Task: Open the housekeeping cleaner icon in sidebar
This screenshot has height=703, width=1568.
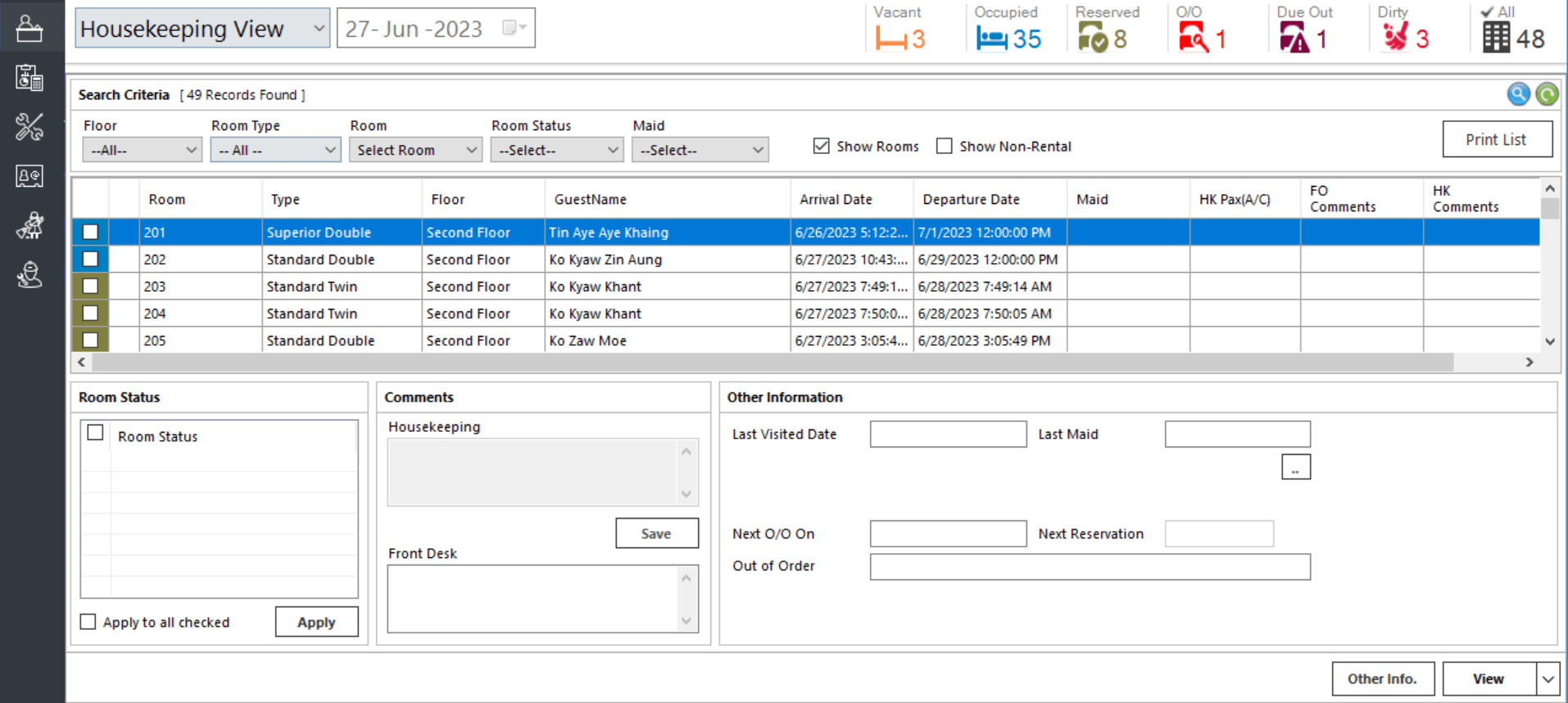Action: click(x=29, y=225)
